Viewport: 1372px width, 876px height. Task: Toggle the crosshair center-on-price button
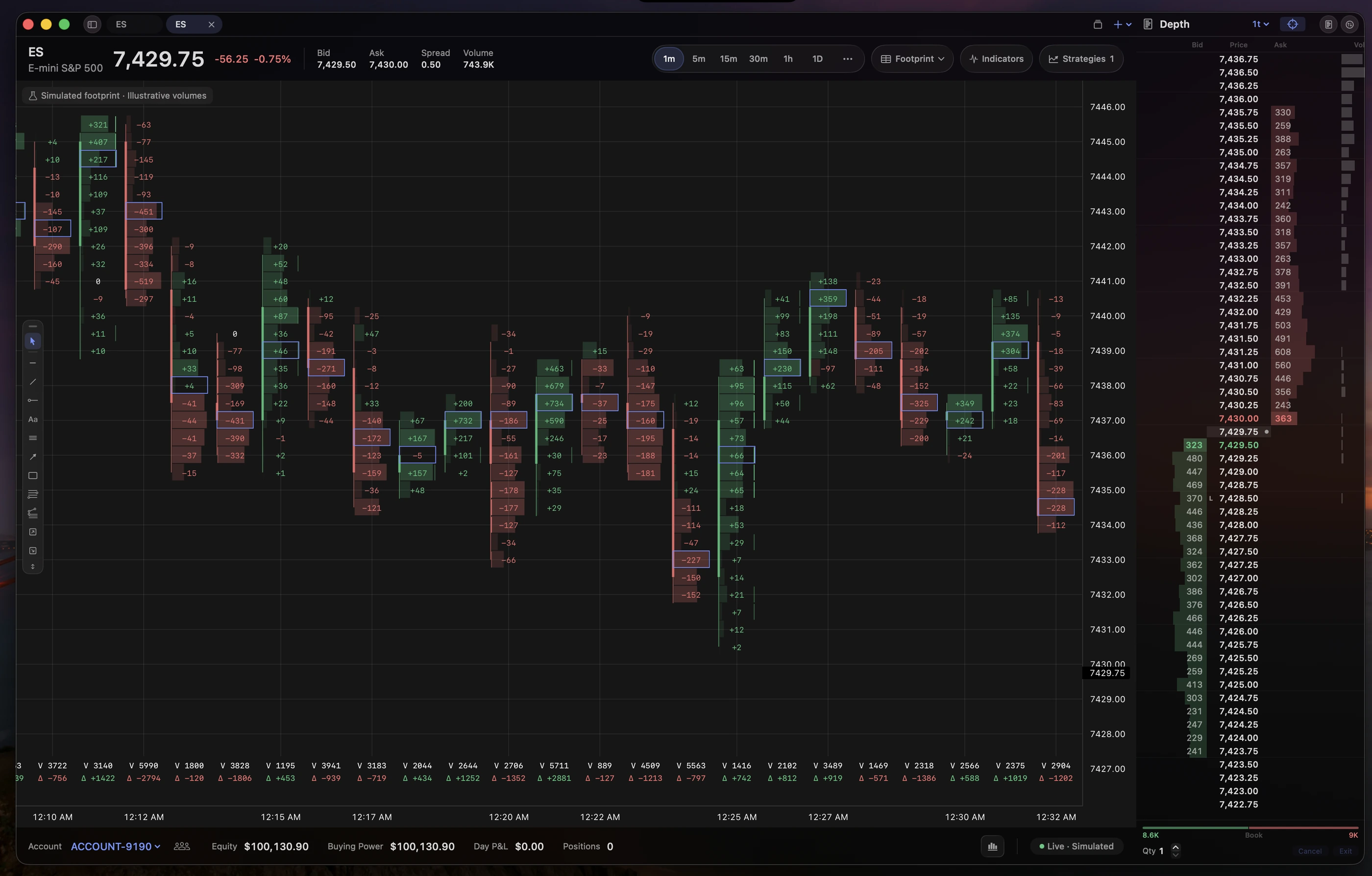[x=1292, y=24]
